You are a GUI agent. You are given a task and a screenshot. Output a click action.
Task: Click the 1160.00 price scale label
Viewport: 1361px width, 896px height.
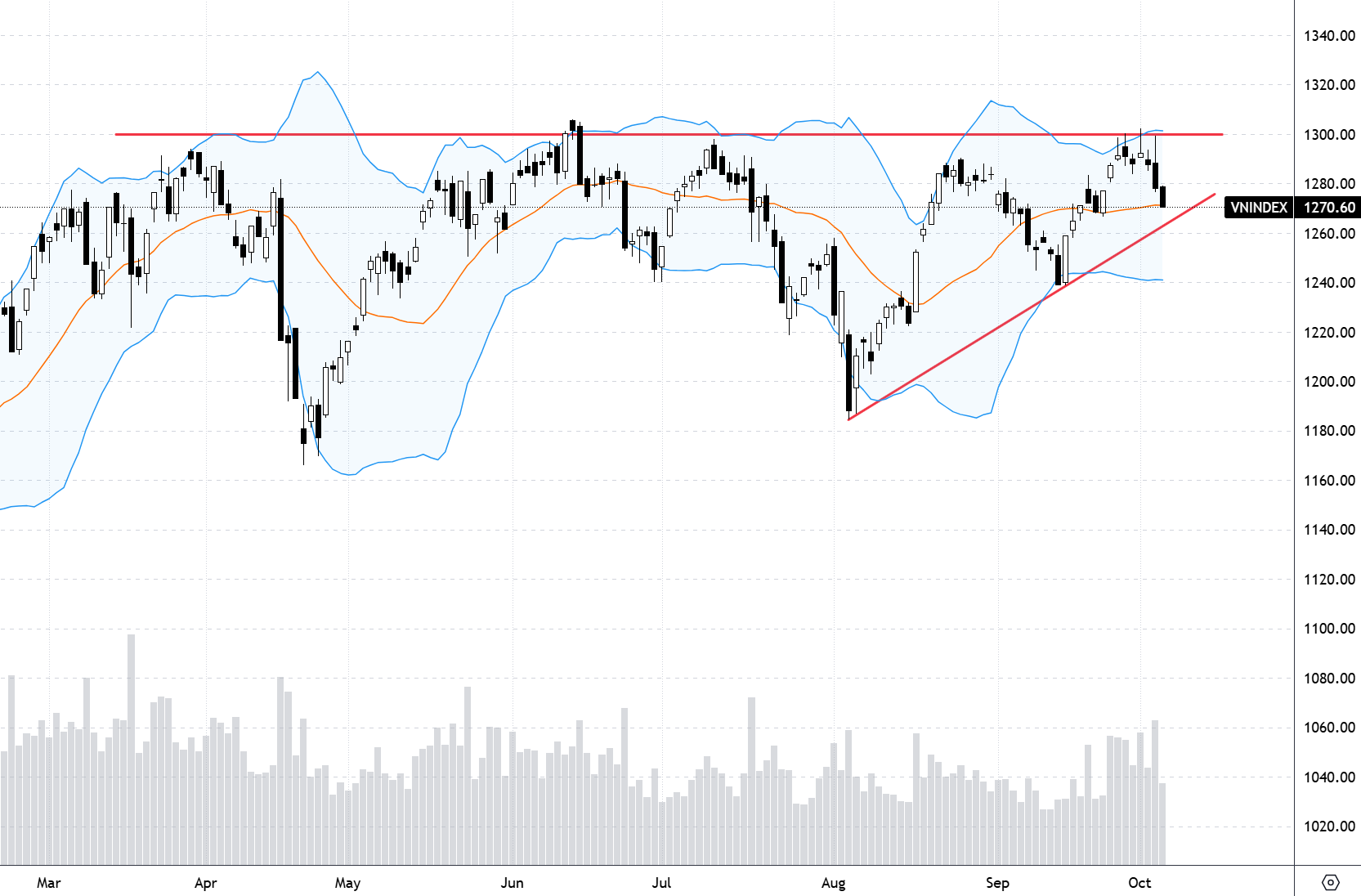[1329, 481]
